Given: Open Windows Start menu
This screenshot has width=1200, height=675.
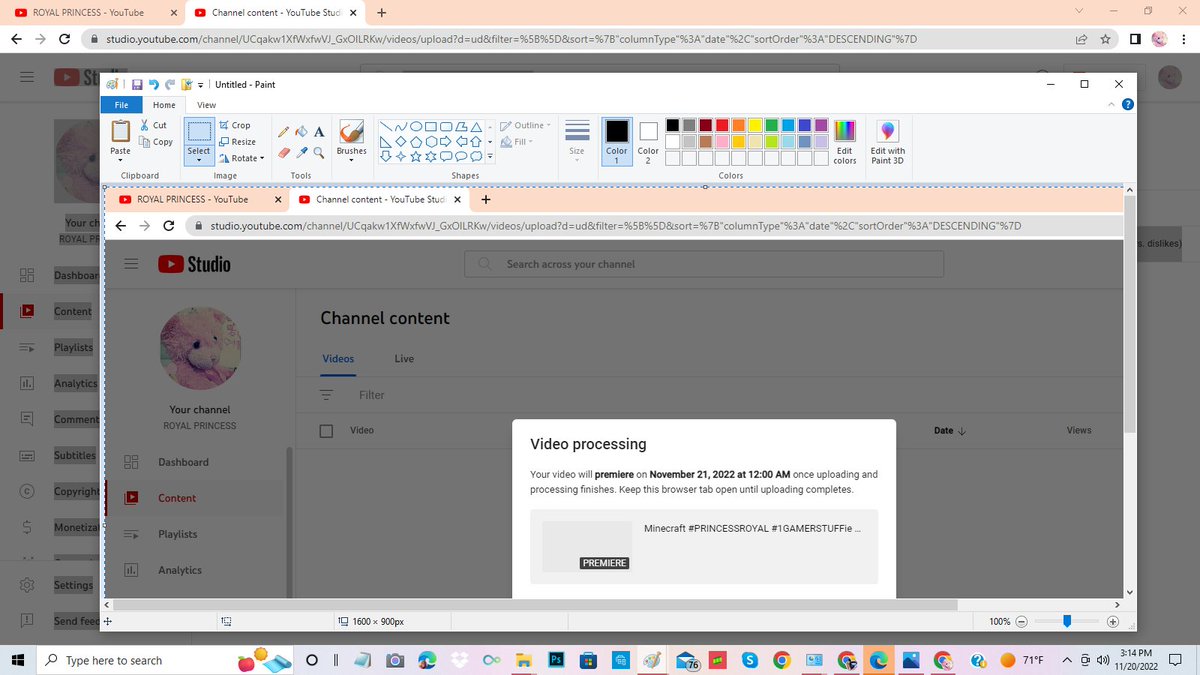Looking at the screenshot, I should pyautogui.click(x=17, y=660).
